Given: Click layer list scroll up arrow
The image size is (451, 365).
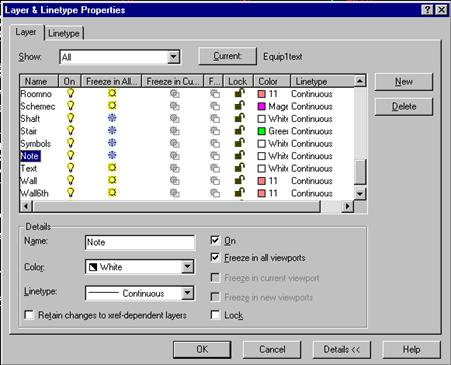Looking at the screenshot, I should click(360, 81).
